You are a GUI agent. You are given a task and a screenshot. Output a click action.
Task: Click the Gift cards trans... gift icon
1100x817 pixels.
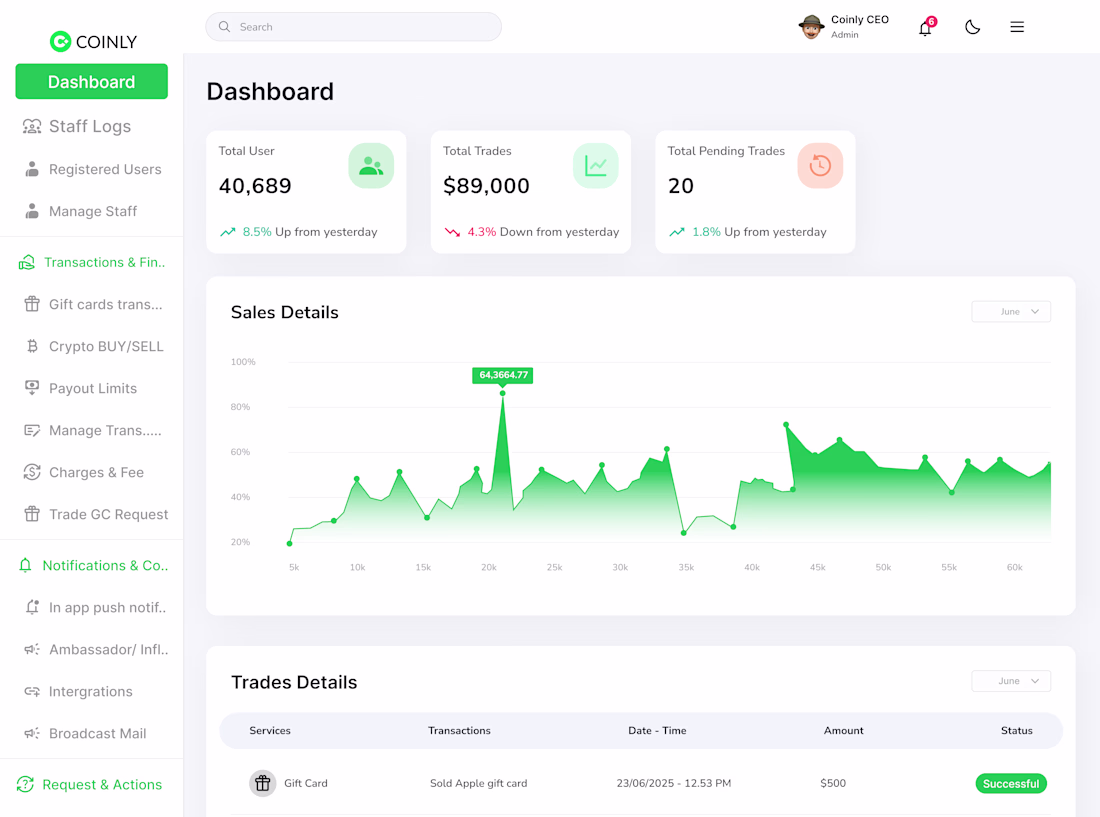(32, 304)
